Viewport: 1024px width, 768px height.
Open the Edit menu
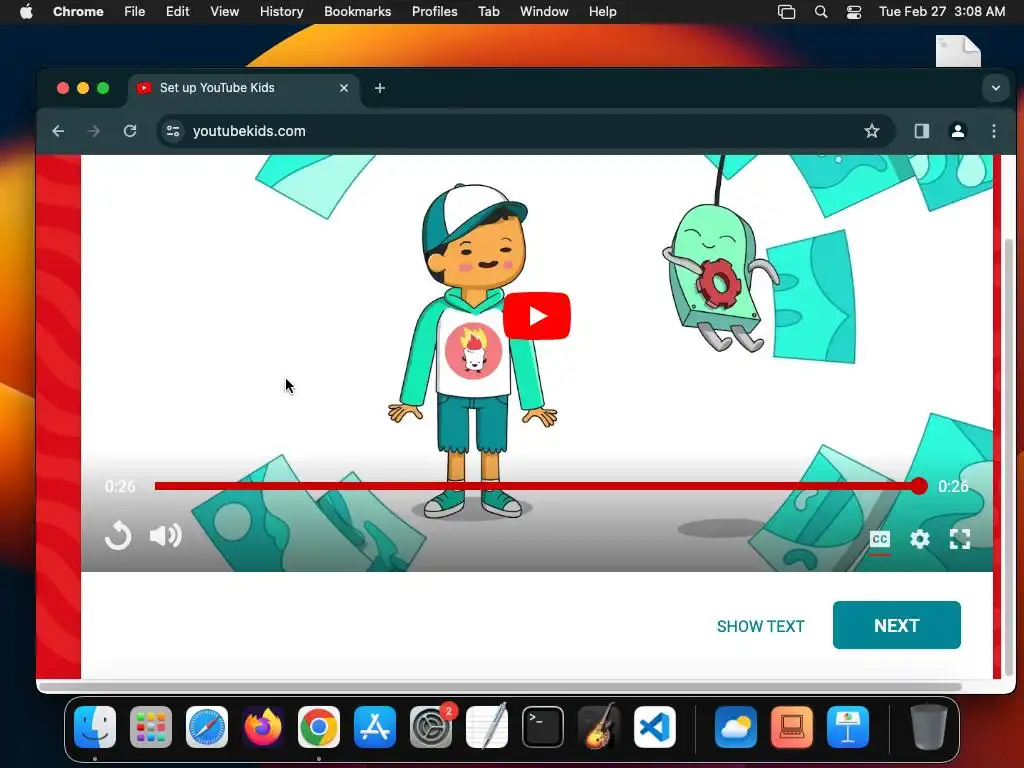click(x=178, y=12)
